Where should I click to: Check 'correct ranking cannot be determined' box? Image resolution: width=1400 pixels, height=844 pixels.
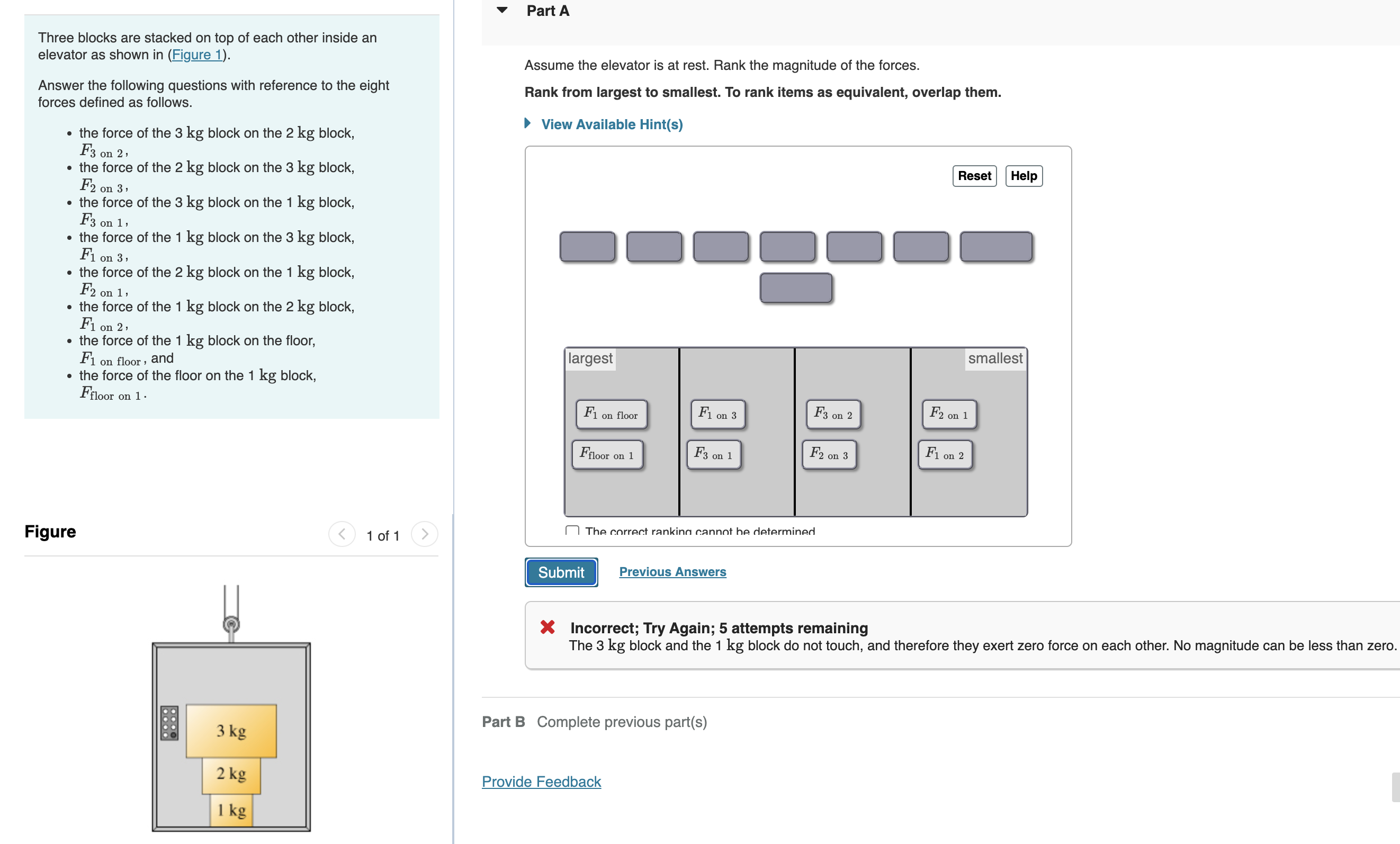point(572,531)
